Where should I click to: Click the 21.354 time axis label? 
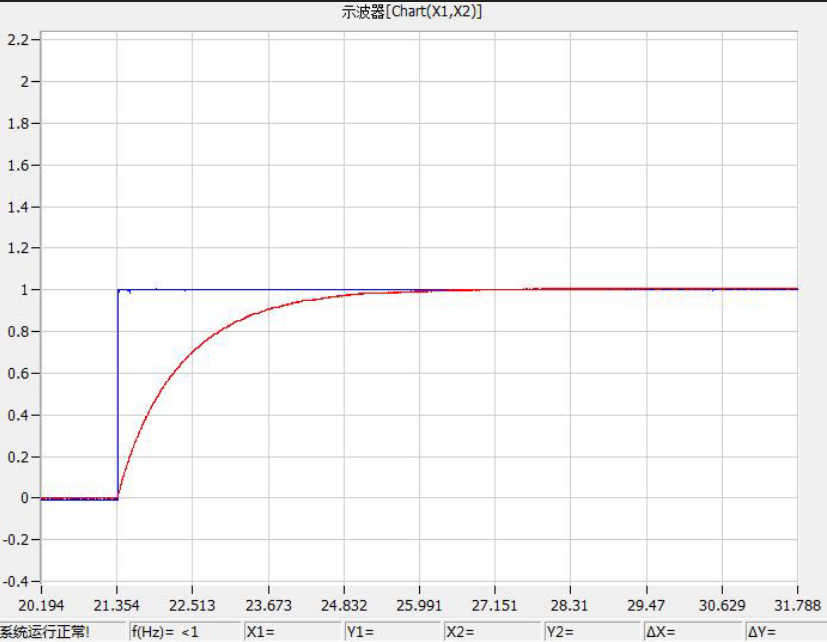tap(117, 605)
